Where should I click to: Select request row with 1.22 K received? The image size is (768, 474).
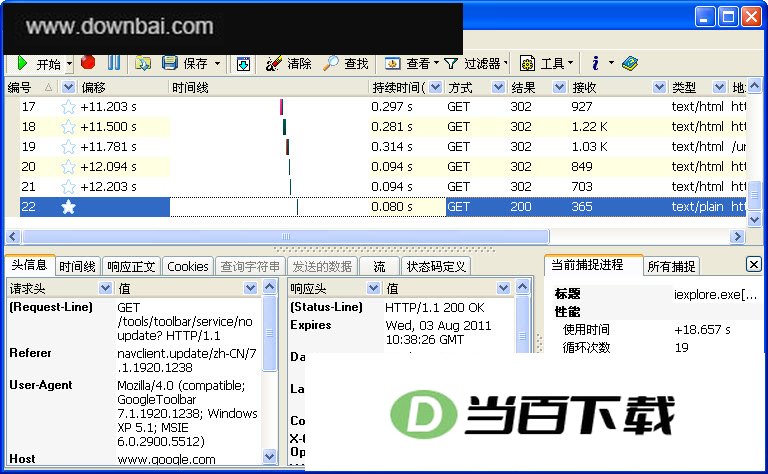(383, 127)
